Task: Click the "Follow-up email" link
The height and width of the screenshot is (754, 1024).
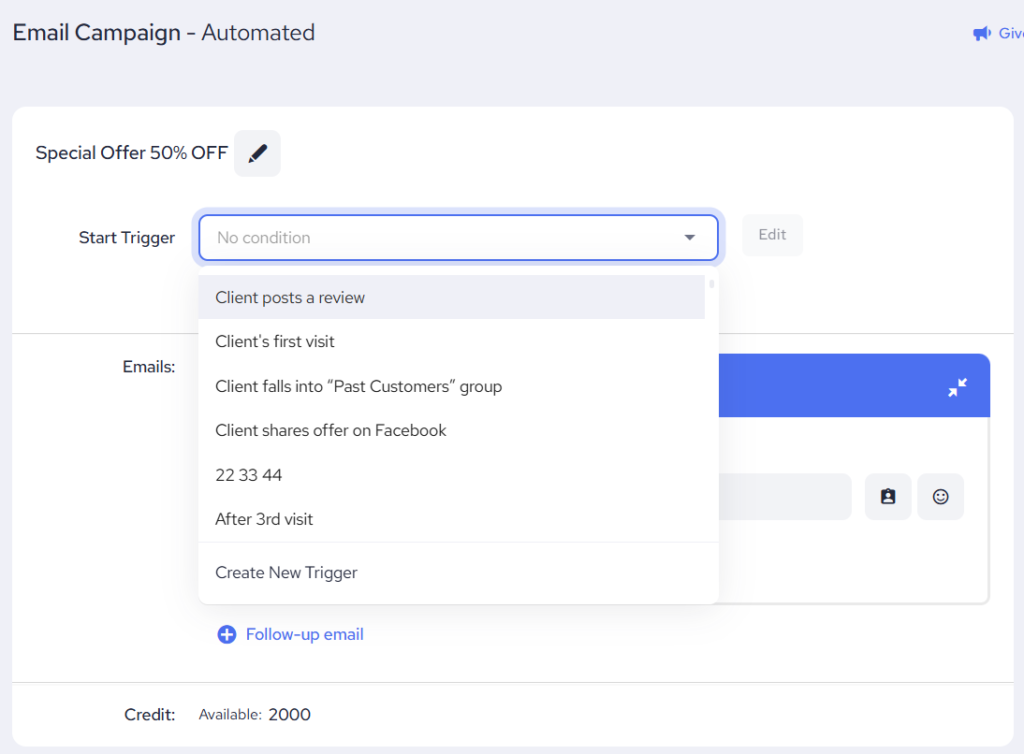Action: [x=304, y=635]
